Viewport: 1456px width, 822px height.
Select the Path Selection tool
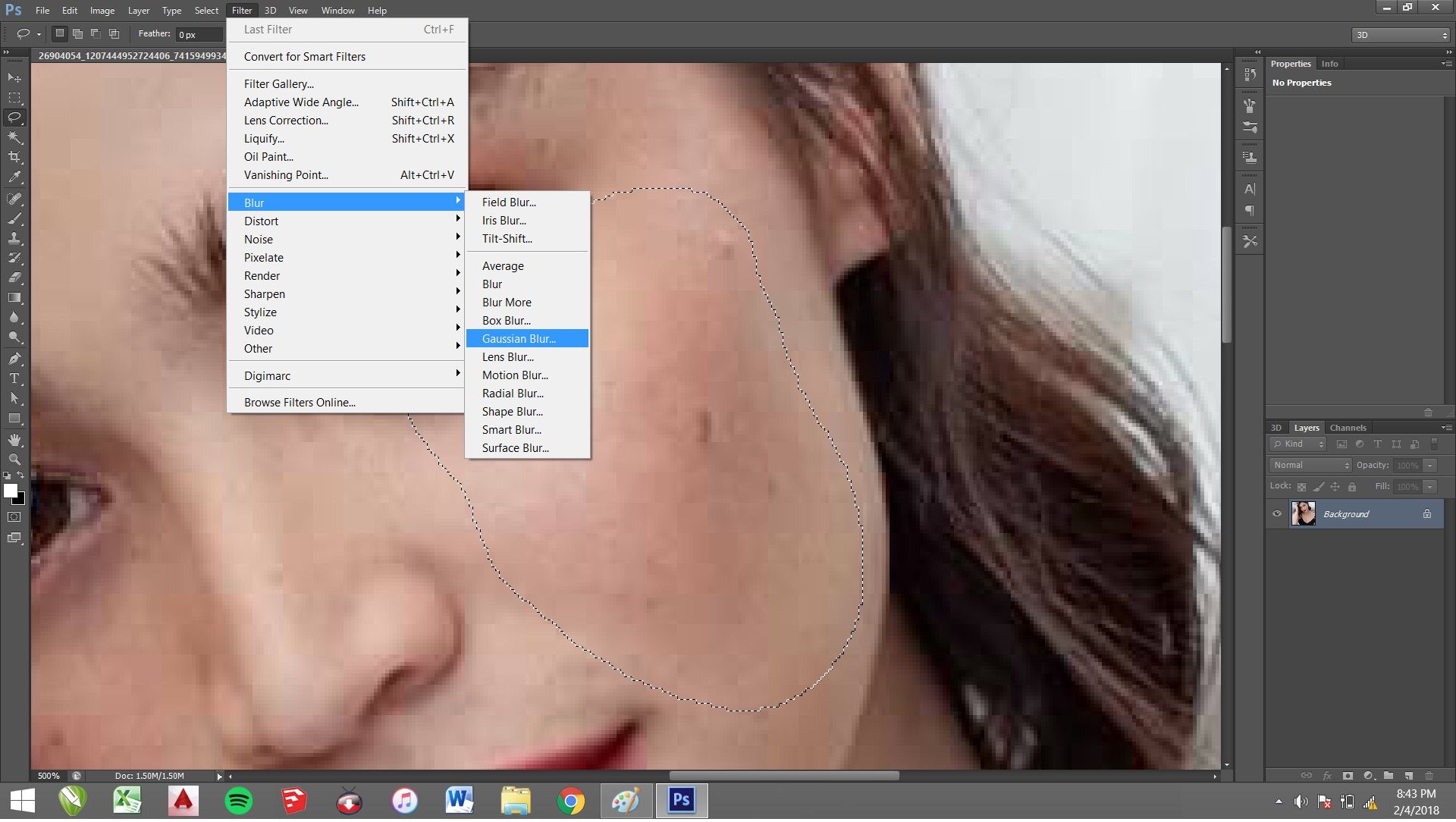click(x=14, y=398)
